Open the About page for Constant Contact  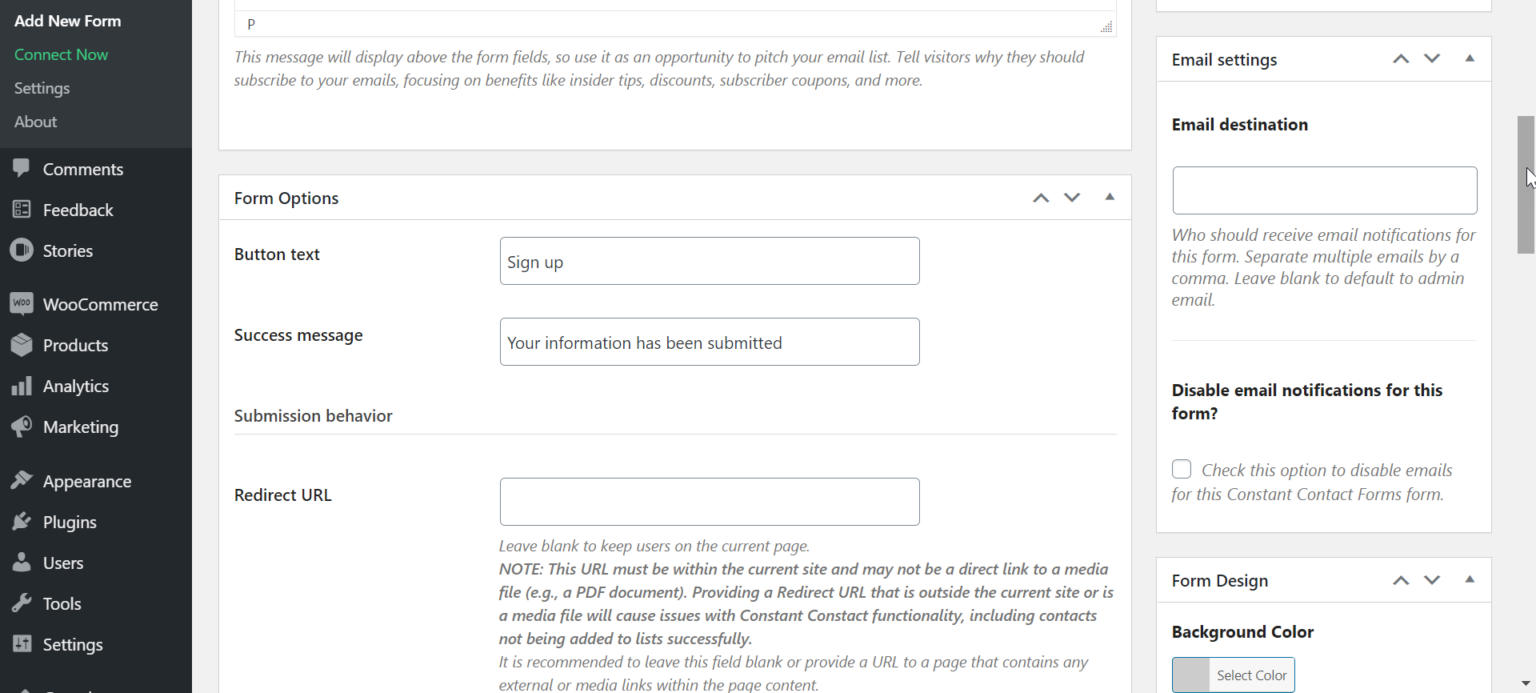pyautogui.click(x=35, y=121)
